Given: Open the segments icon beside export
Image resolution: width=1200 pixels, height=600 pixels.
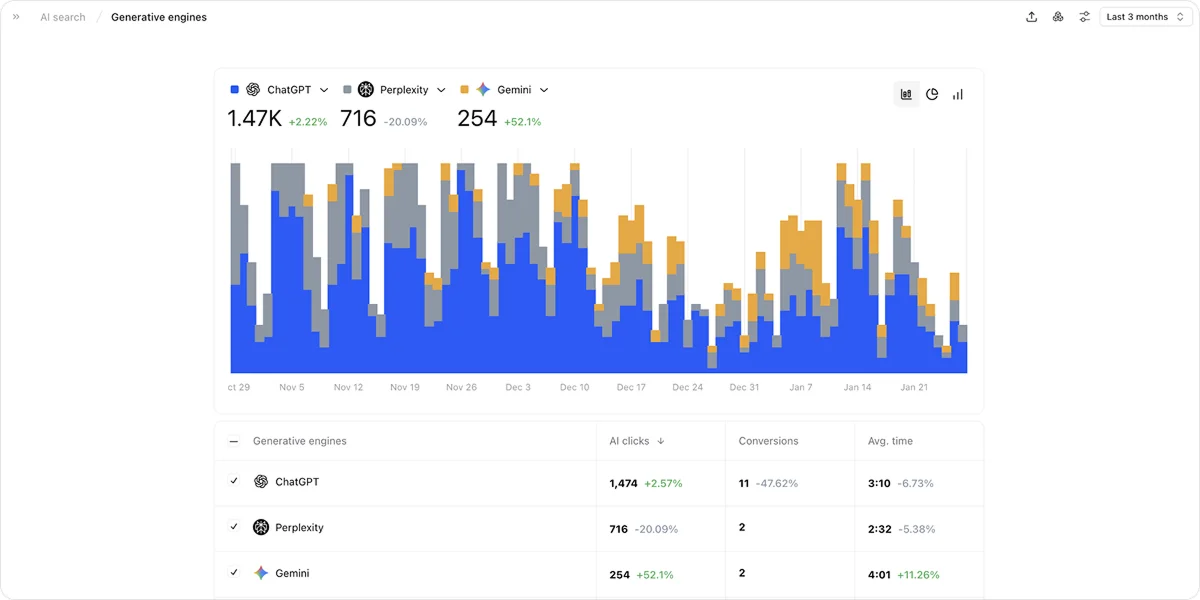Looking at the screenshot, I should coord(1058,17).
